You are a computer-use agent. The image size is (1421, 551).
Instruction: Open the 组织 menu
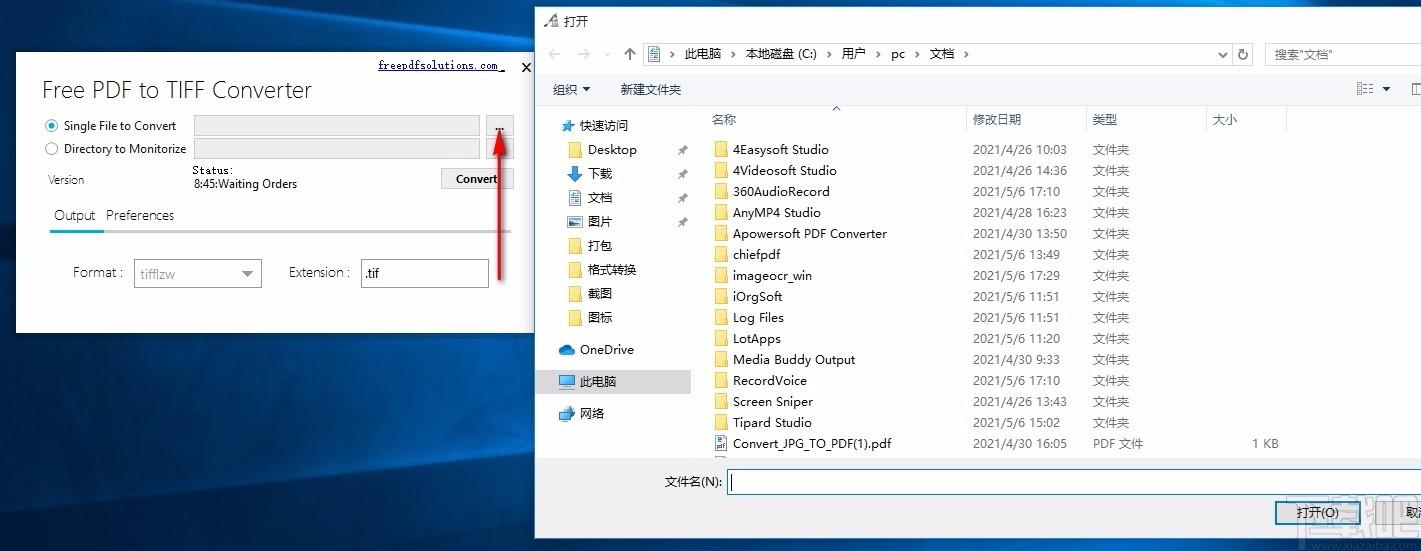(571, 89)
